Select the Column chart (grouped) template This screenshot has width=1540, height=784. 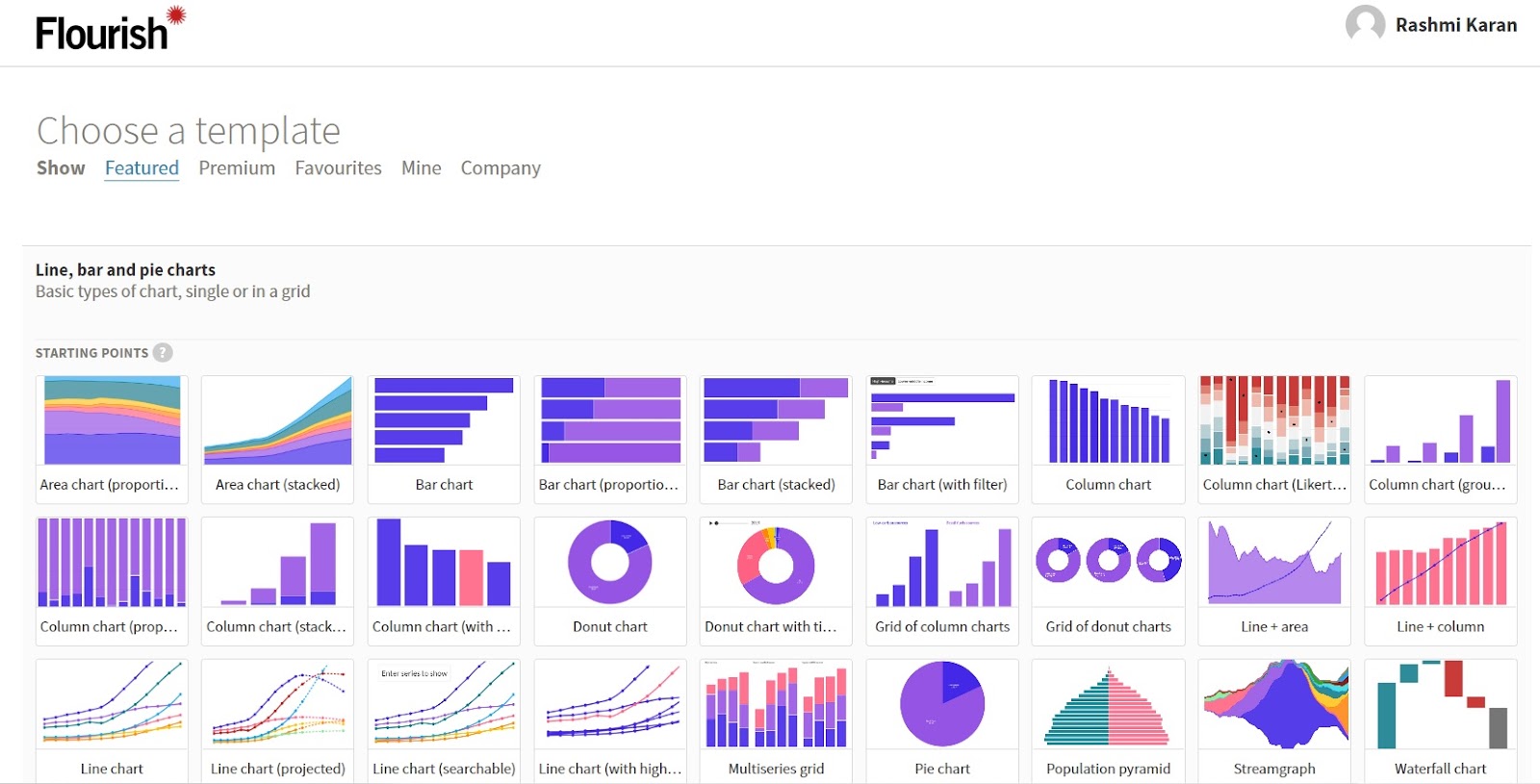tap(1441, 440)
